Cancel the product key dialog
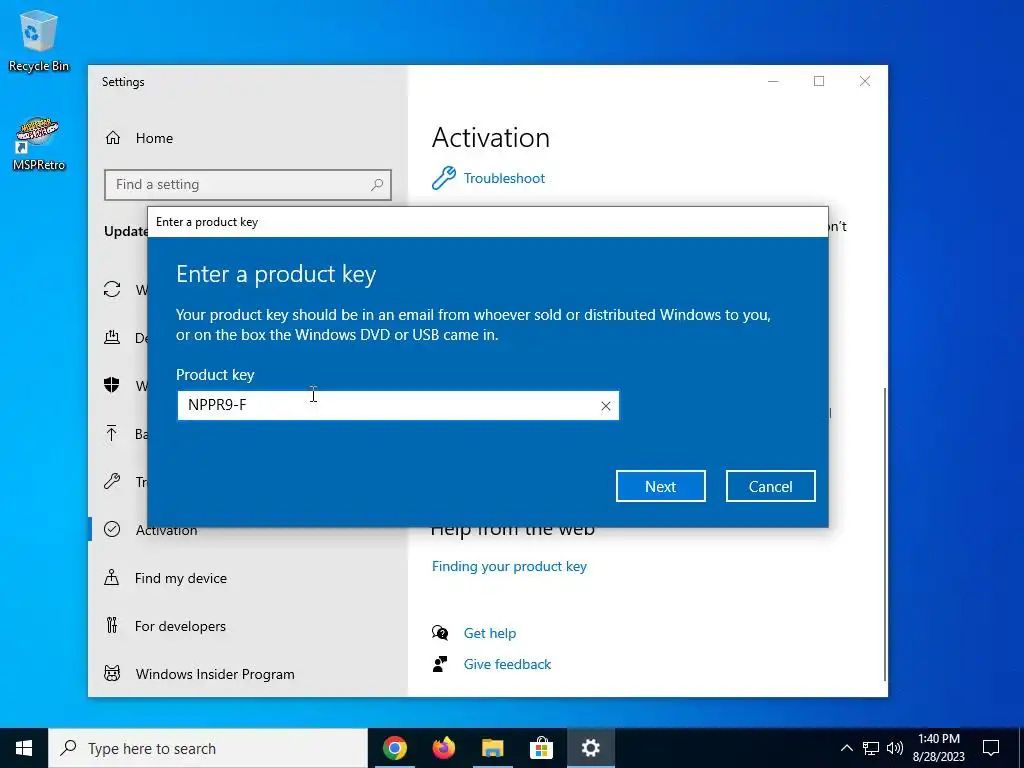 tap(770, 486)
